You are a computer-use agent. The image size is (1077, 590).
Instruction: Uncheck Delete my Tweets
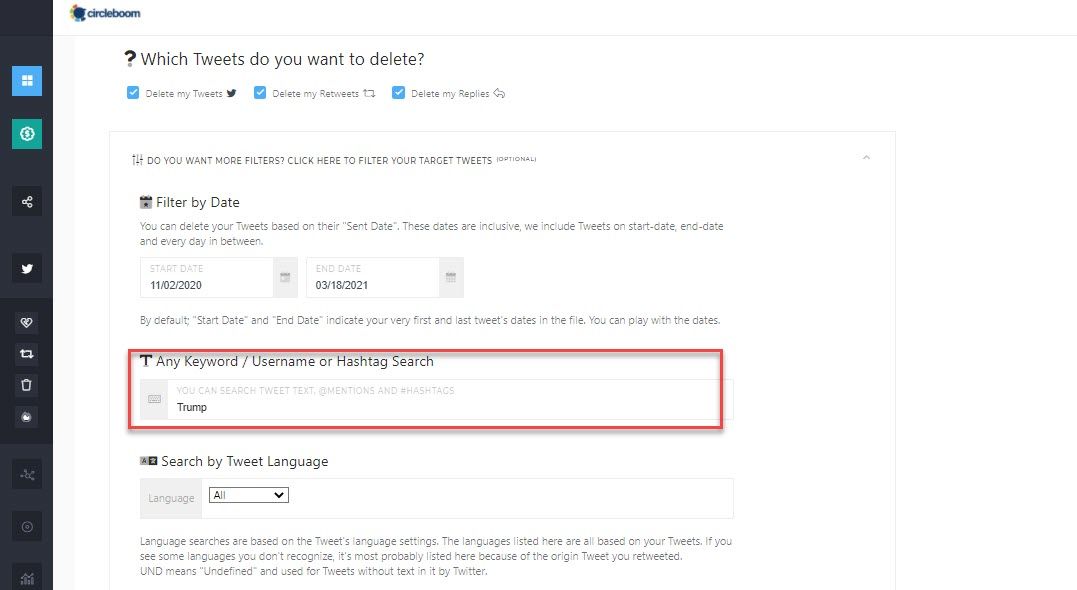pyautogui.click(x=133, y=92)
